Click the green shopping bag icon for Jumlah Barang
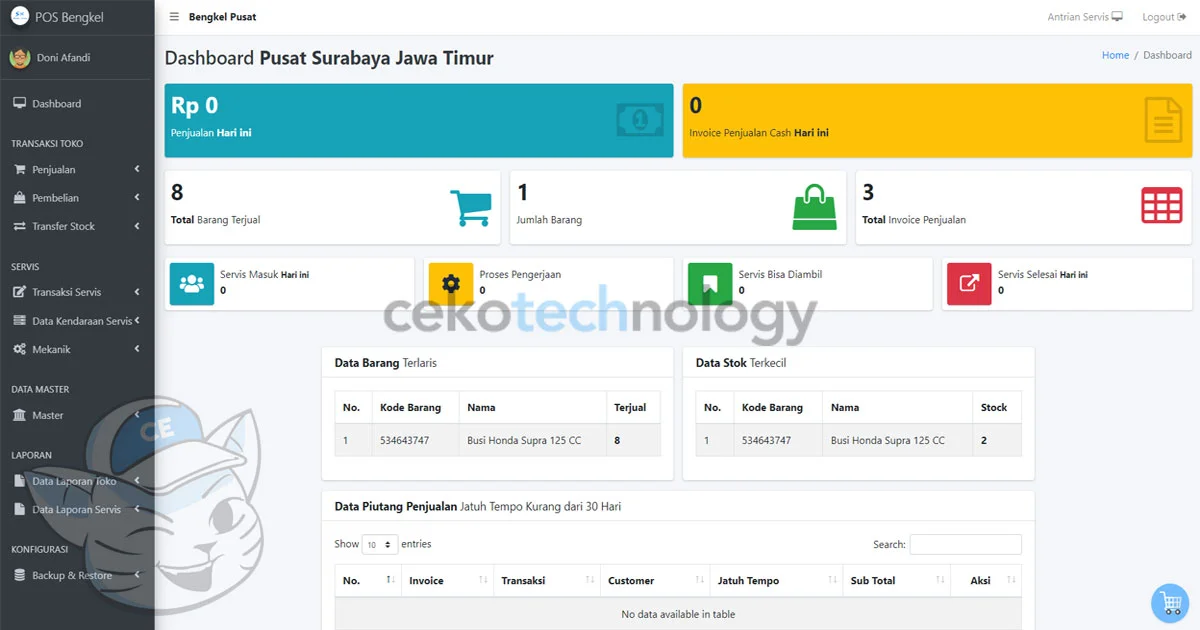Image resolution: width=1200 pixels, height=630 pixels. (x=814, y=208)
